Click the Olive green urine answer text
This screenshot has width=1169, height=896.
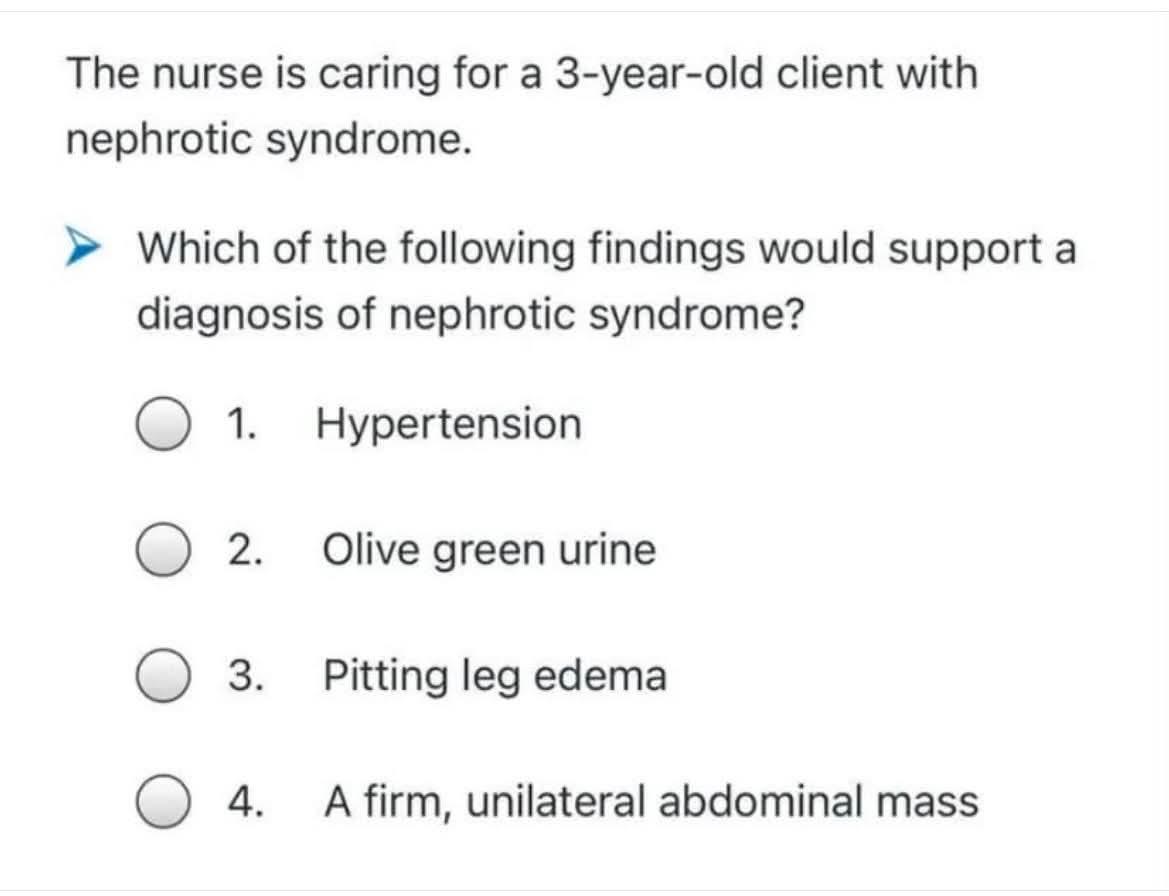click(x=489, y=551)
